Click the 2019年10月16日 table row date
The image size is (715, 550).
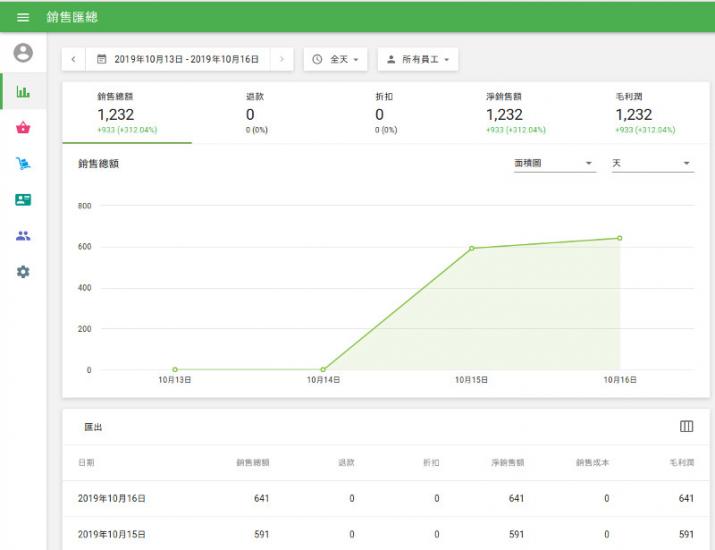(x=112, y=498)
